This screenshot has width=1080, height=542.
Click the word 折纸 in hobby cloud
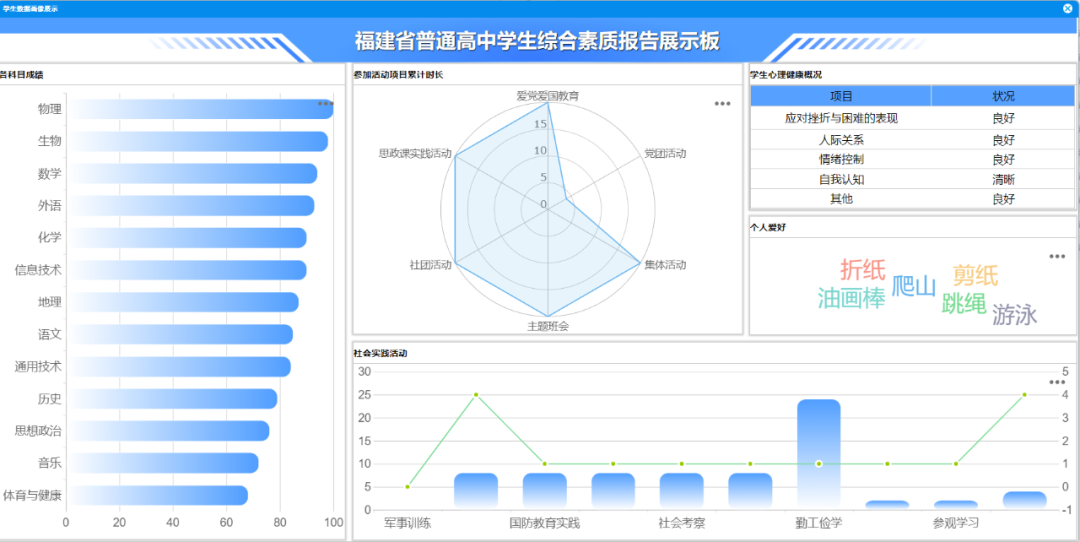pyautogui.click(x=862, y=269)
